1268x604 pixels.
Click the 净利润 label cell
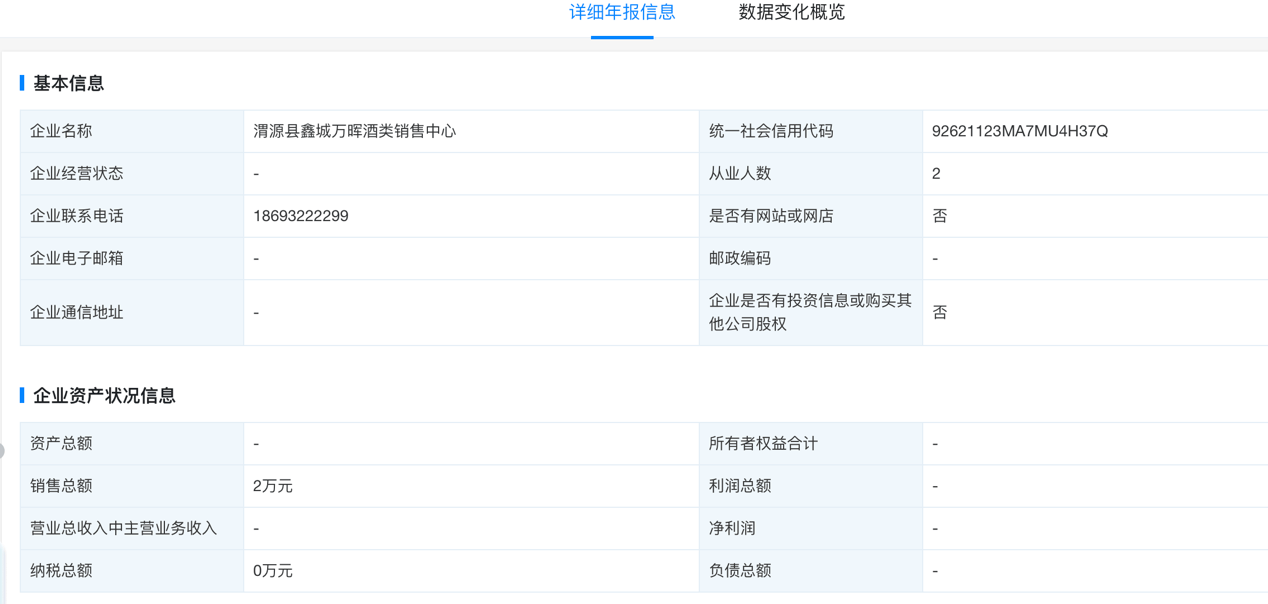[810, 528]
